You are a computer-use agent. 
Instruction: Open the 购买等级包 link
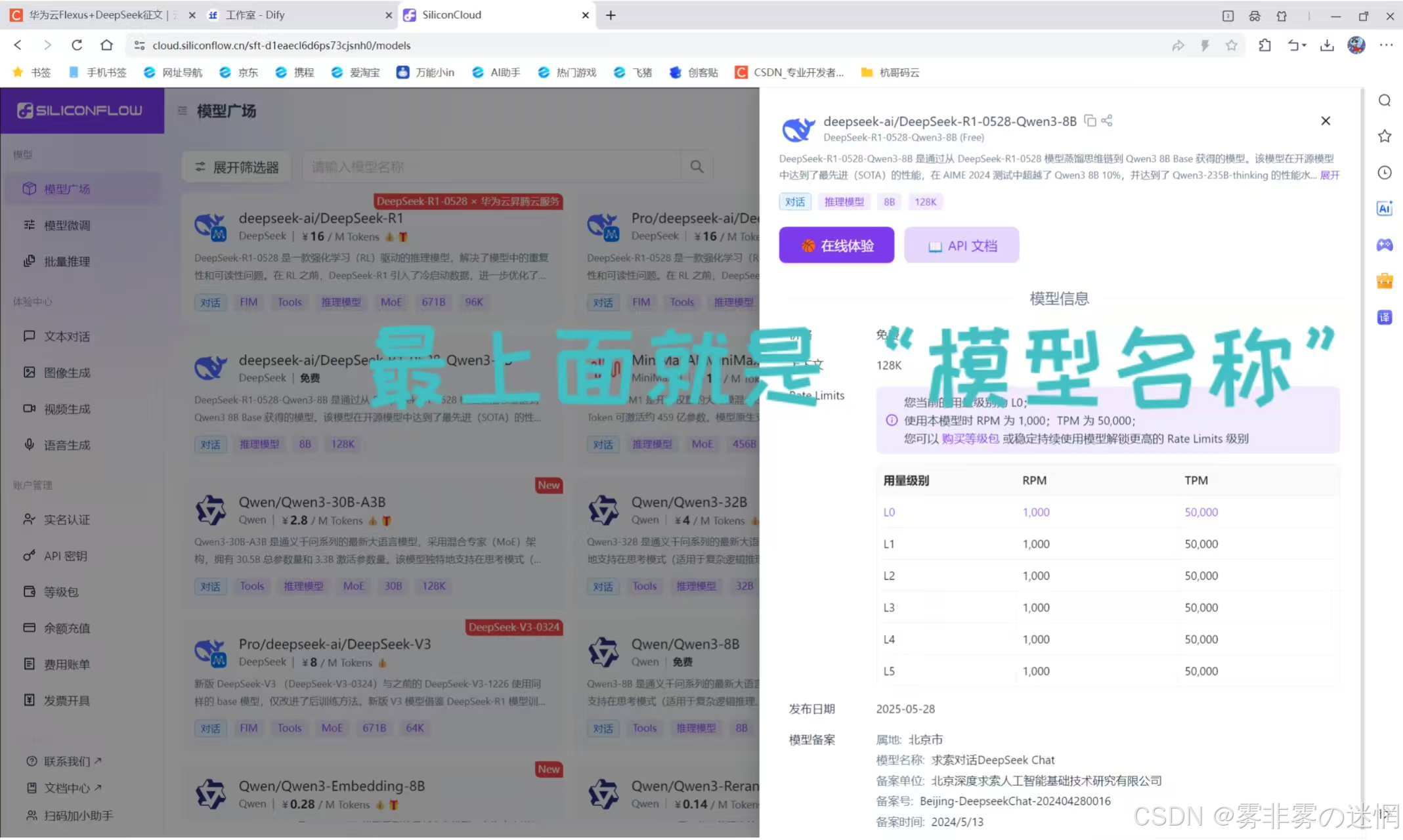pos(970,439)
